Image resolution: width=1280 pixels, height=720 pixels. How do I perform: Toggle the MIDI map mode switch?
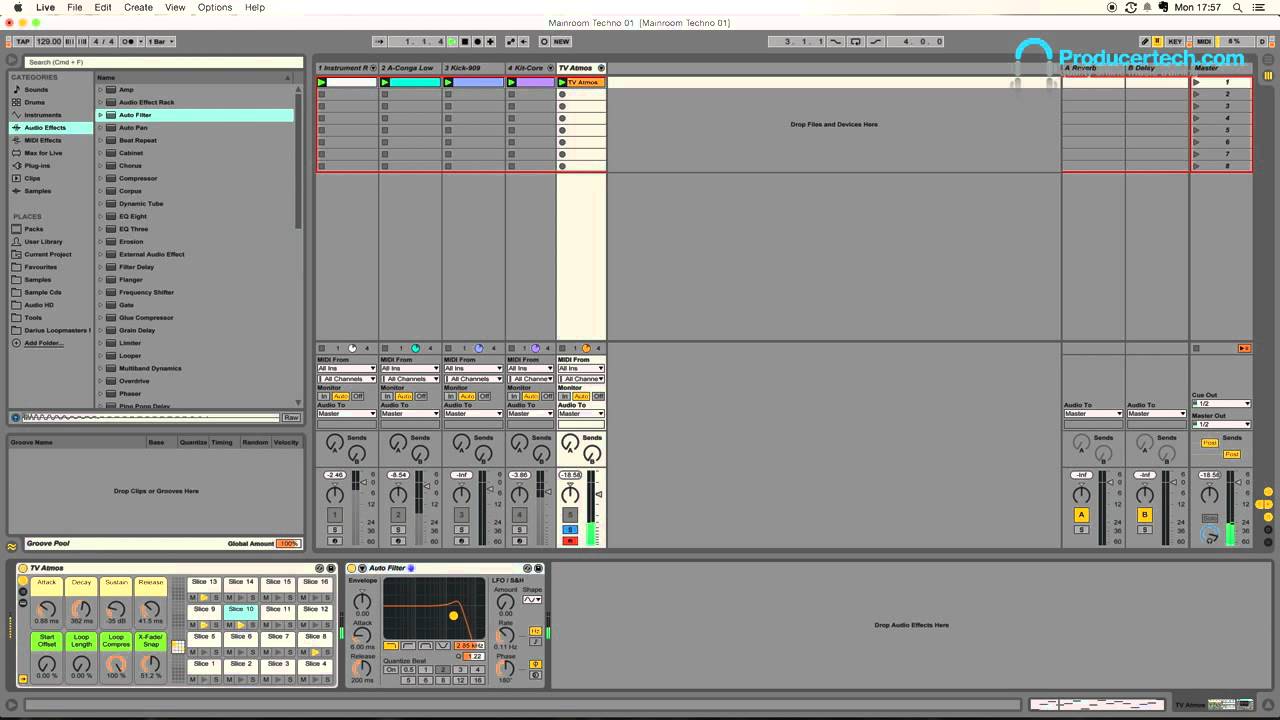click(1204, 42)
